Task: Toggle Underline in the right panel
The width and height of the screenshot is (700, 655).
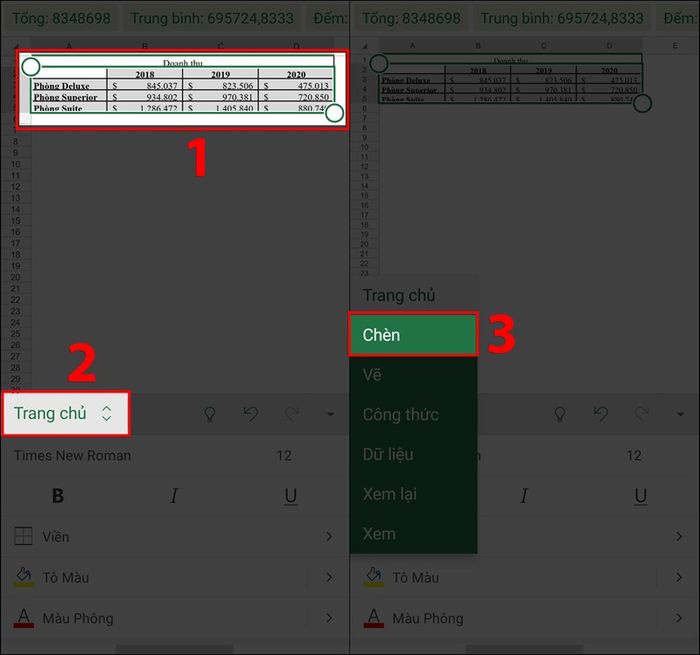Action: coord(641,496)
